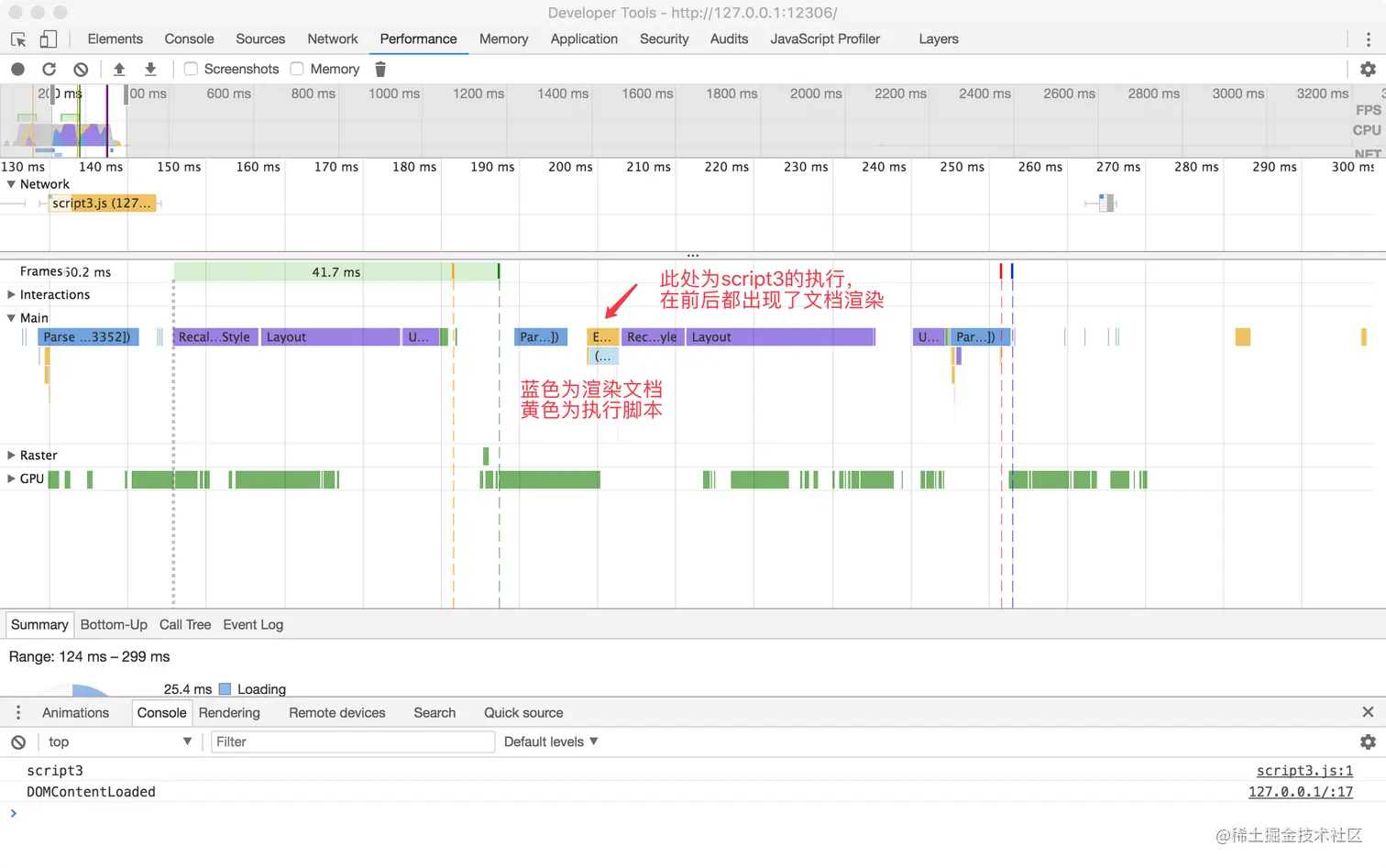Clear console with the ban icon
The width and height of the screenshot is (1386, 868).
tap(18, 742)
